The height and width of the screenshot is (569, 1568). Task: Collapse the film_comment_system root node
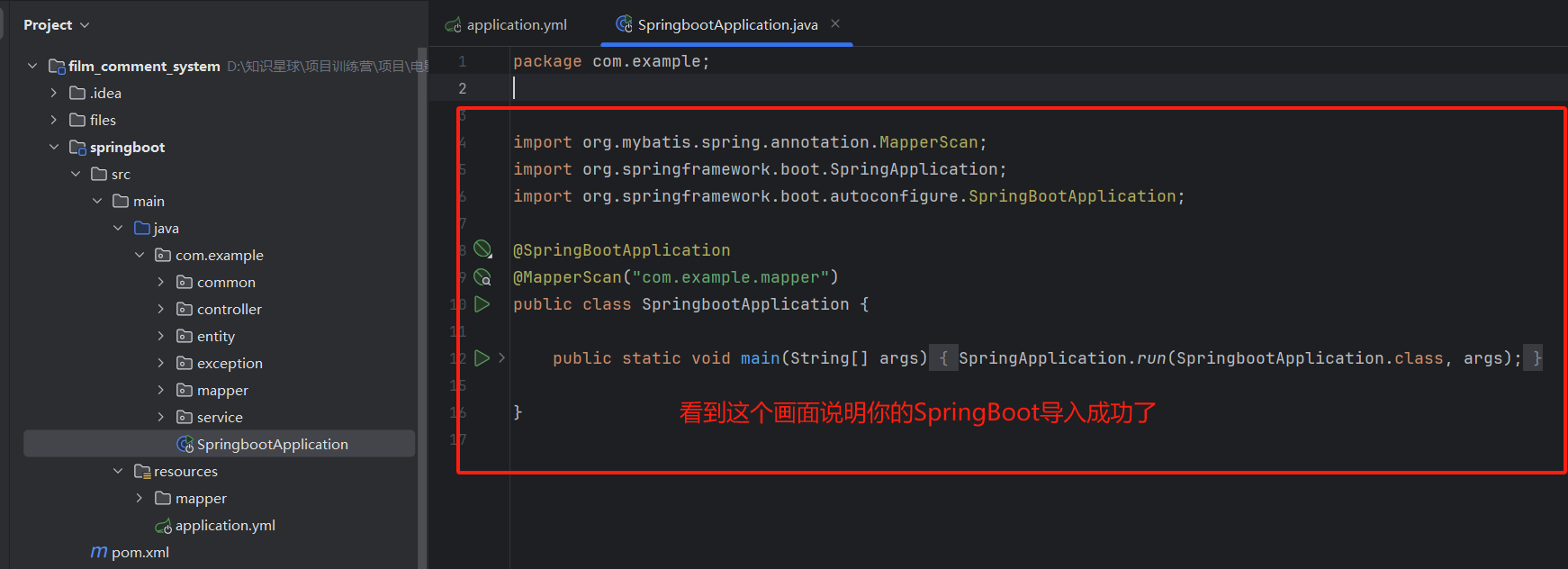pos(32,67)
